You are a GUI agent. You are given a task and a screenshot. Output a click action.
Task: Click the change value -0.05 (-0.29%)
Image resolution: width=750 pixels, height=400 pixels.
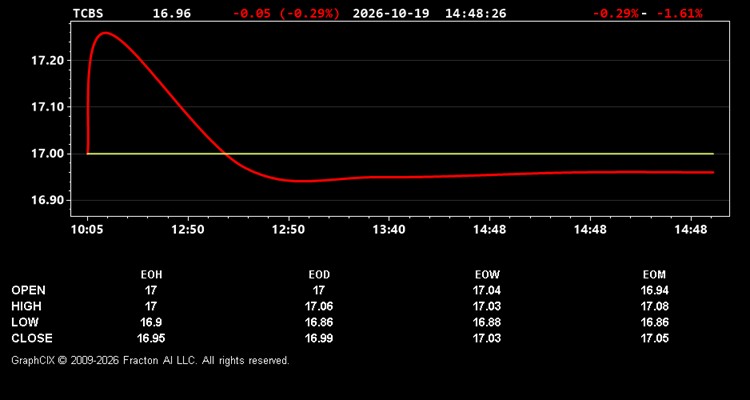(287, 13)
